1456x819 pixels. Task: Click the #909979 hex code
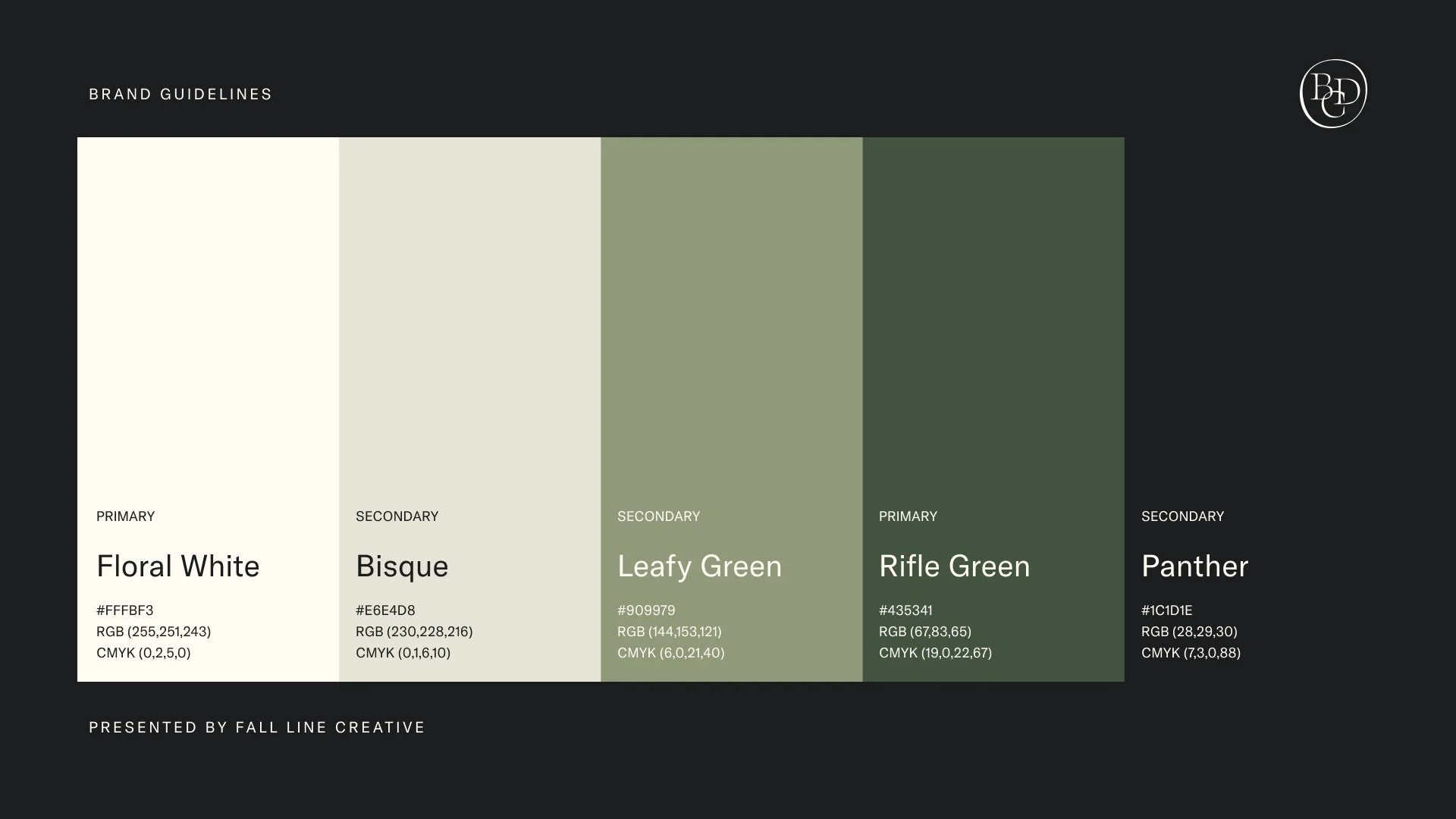[646, 610]
